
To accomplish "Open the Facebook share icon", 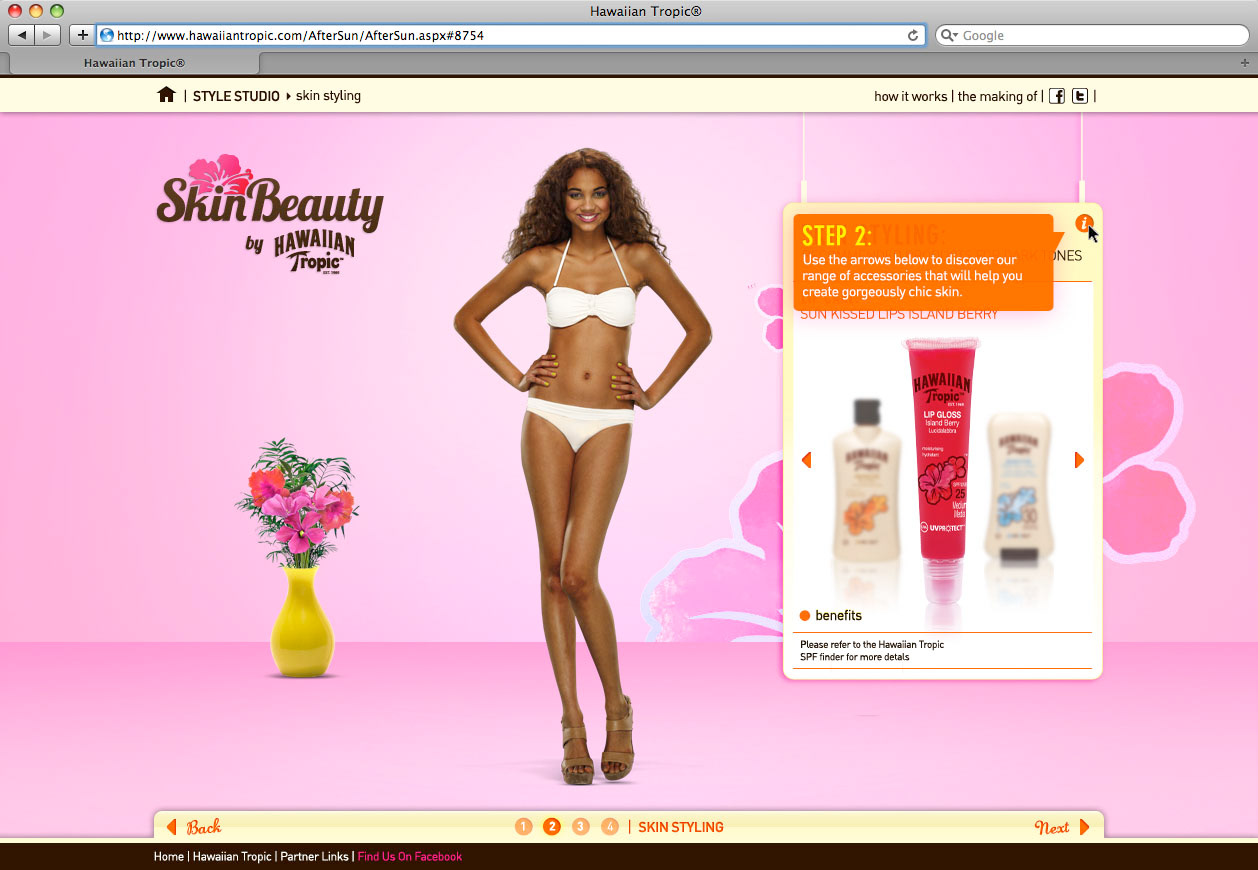I will coord(1056,96).
